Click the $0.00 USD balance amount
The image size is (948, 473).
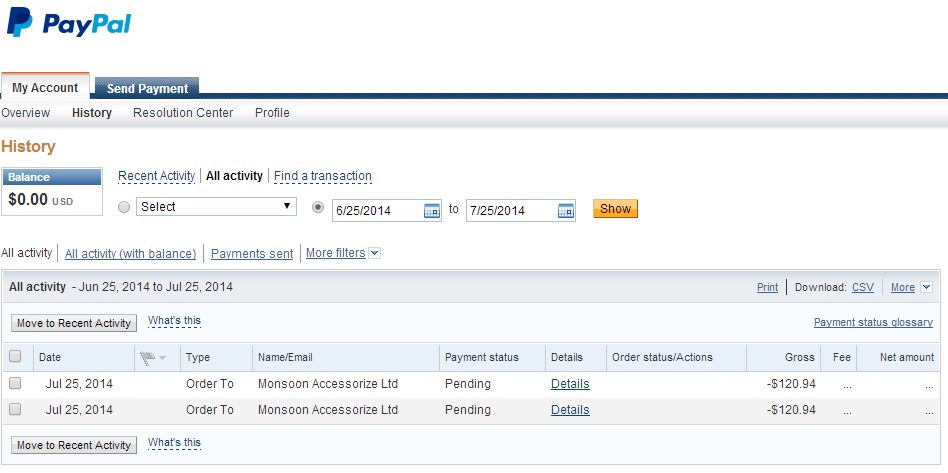[41, 200]
